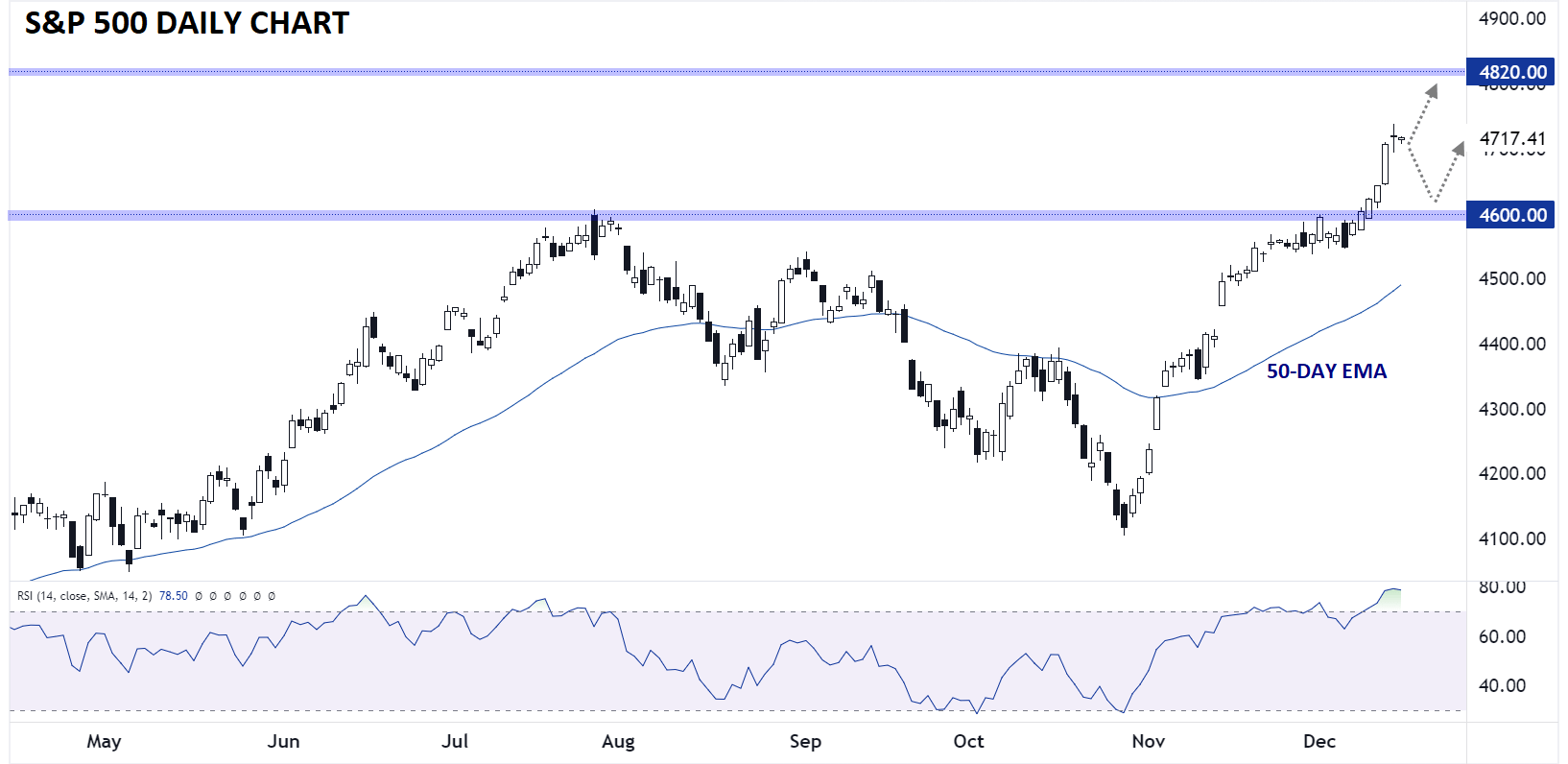Click the Jul label on time axis
The image size is (1568, 764).
455,741
